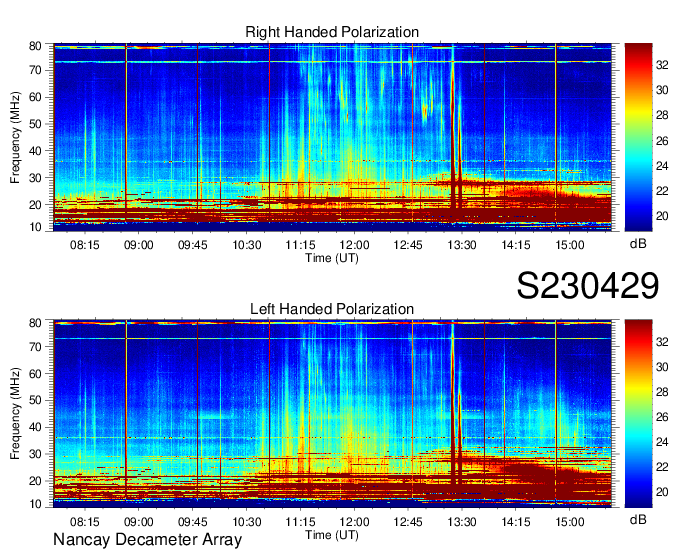Click the "Nancay Decameter Array" caption

click(147, 540)
